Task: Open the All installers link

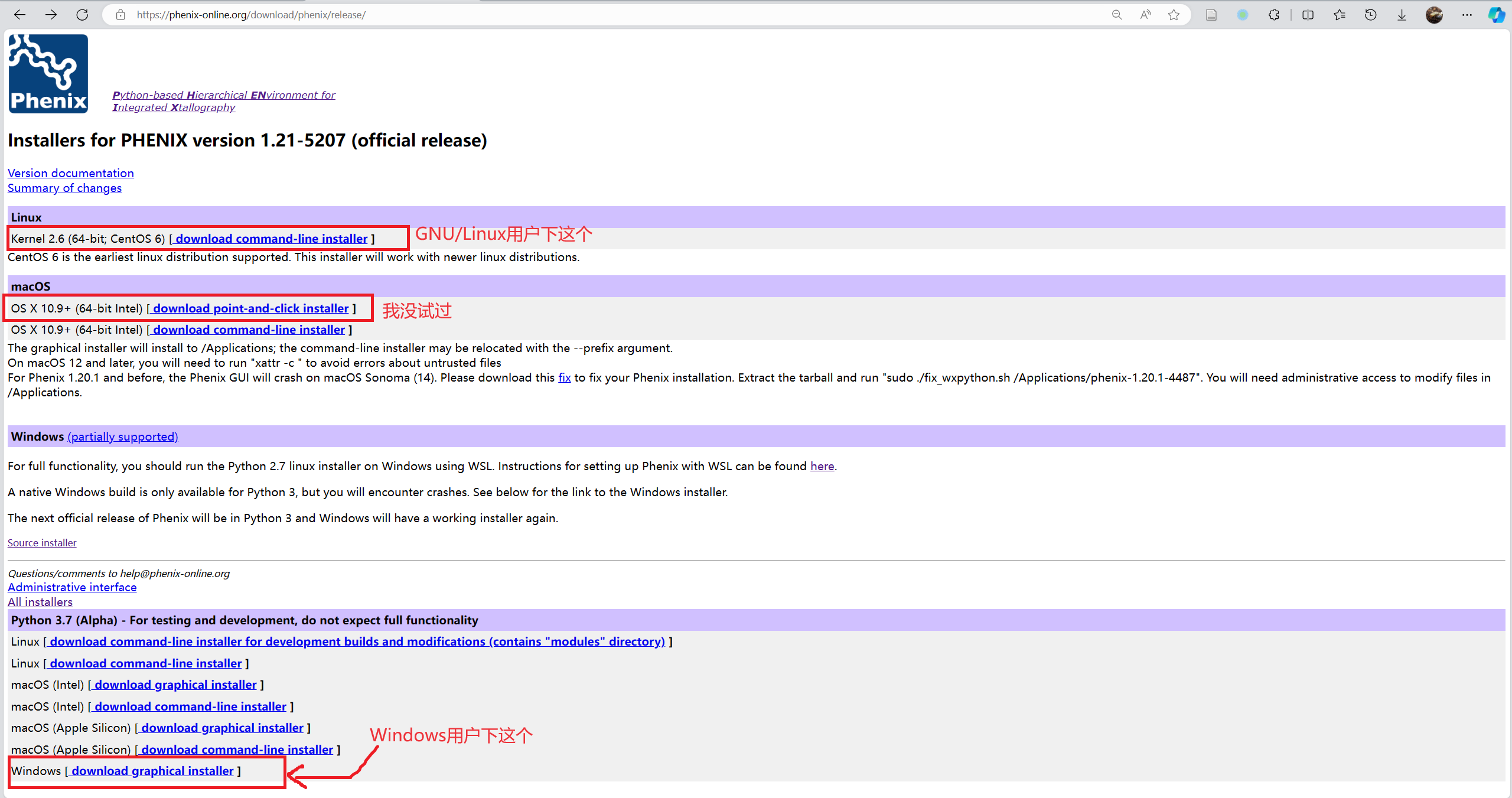Action: pyautogui.click(x=40, y=602)
